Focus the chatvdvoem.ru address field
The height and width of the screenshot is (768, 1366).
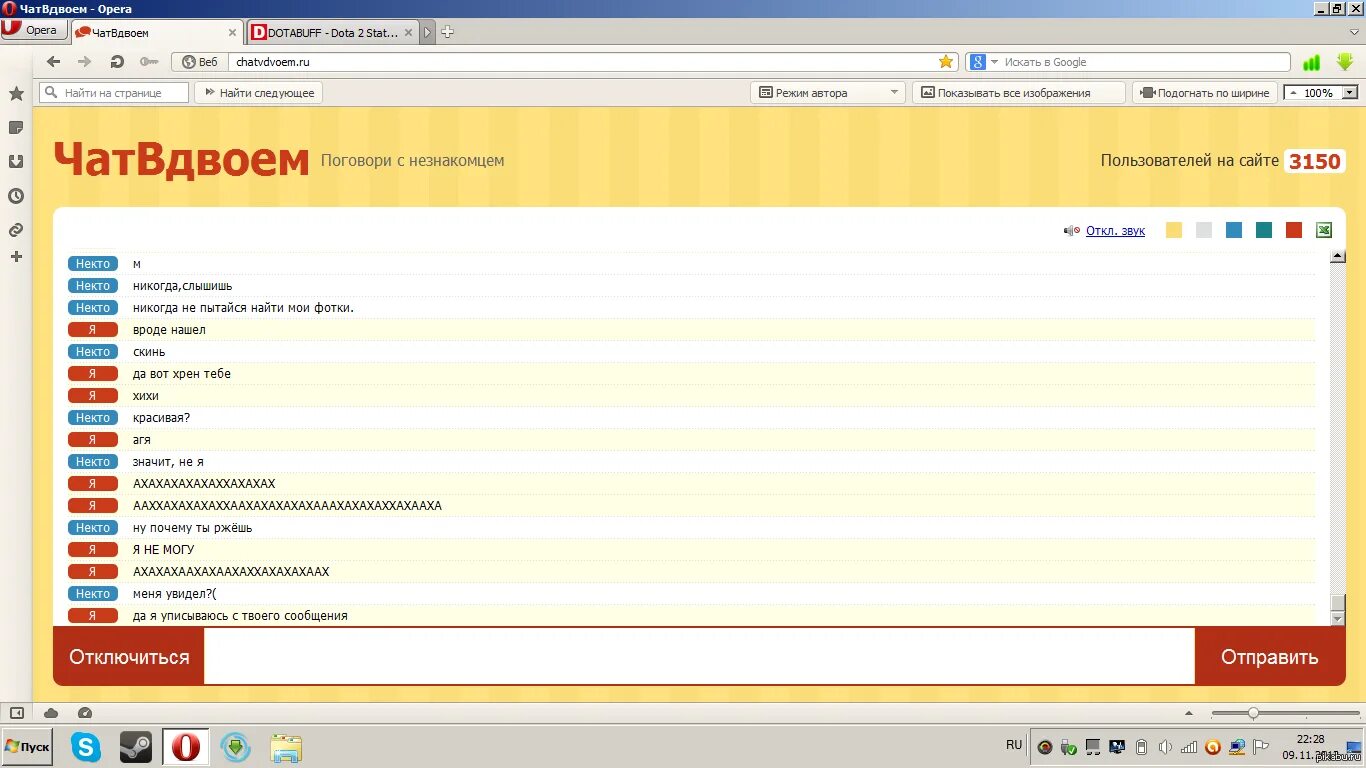583,62
